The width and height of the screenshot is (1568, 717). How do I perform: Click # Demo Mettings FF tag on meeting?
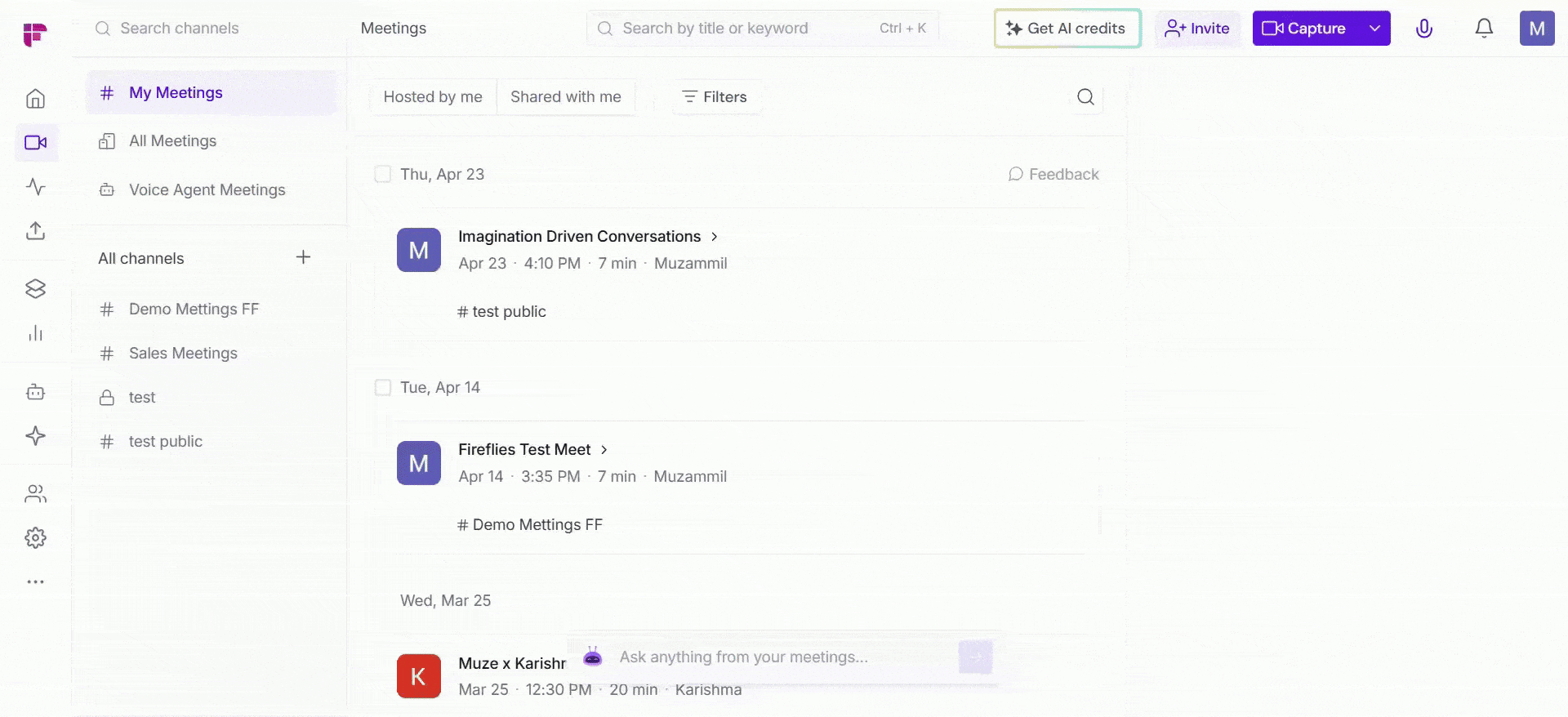pyautogui.click(x=530, y=525)
